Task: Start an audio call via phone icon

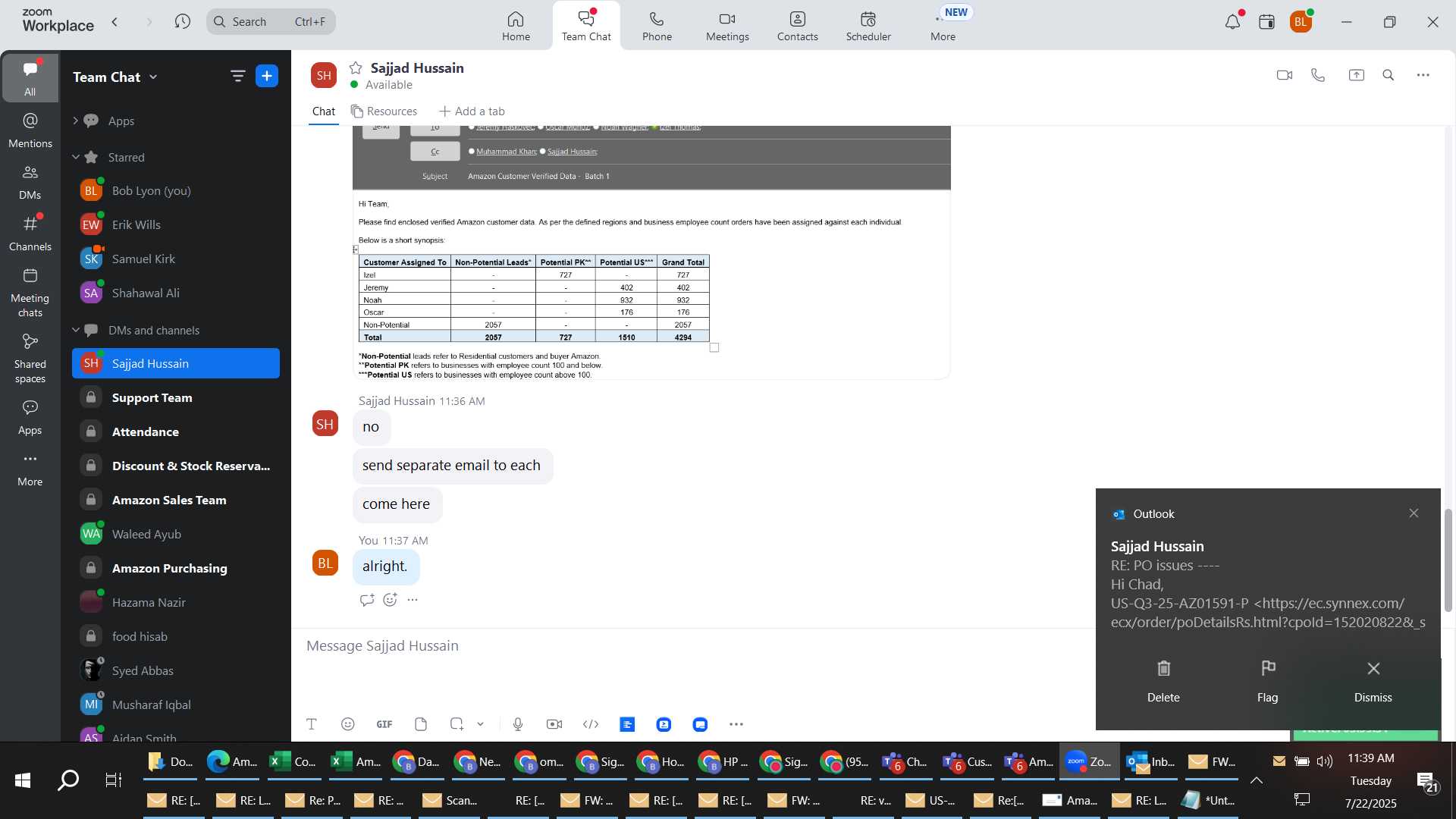Action: coord(1318,75)
